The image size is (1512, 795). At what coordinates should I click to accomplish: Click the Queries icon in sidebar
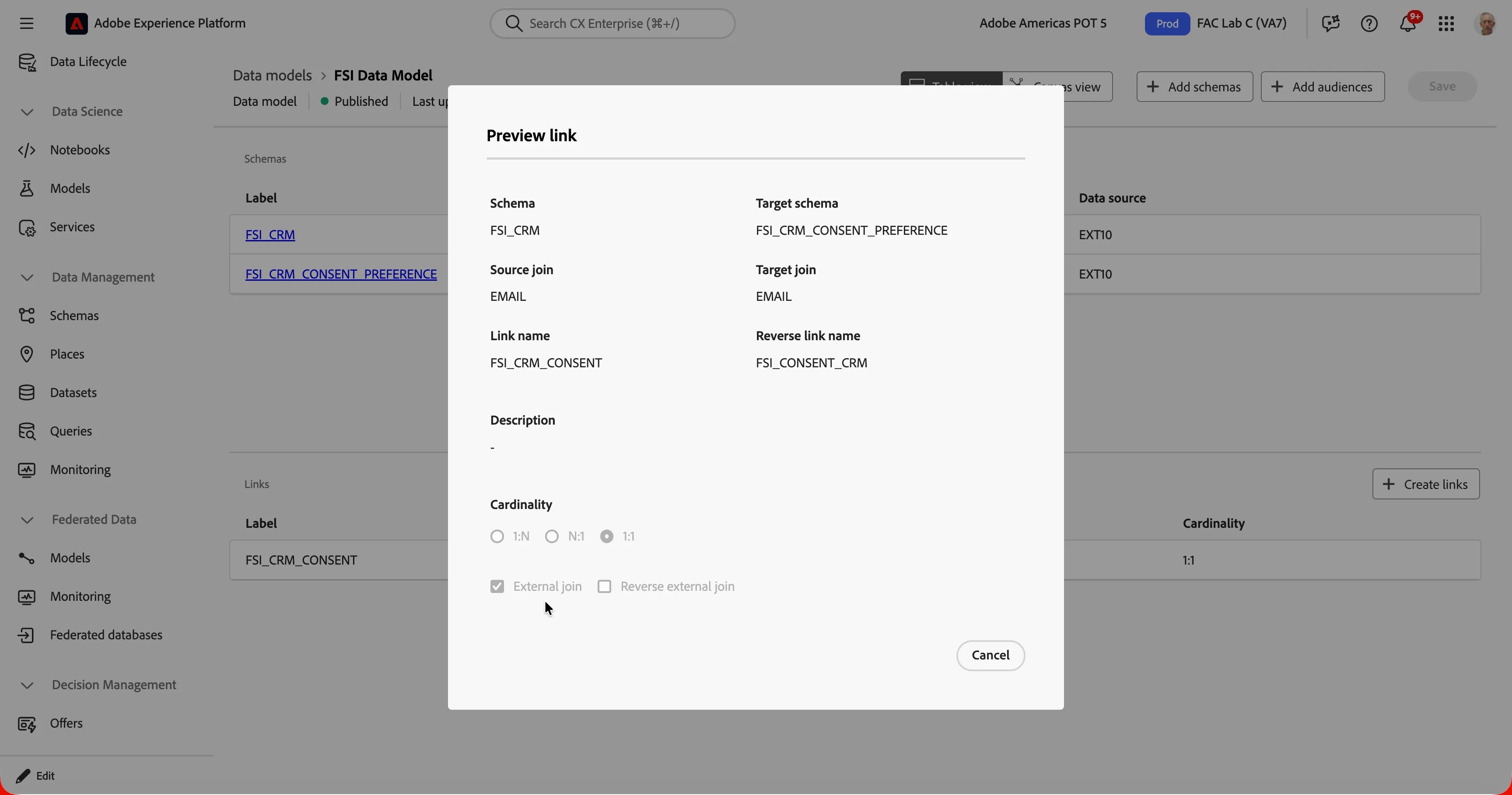click(27, 431)
